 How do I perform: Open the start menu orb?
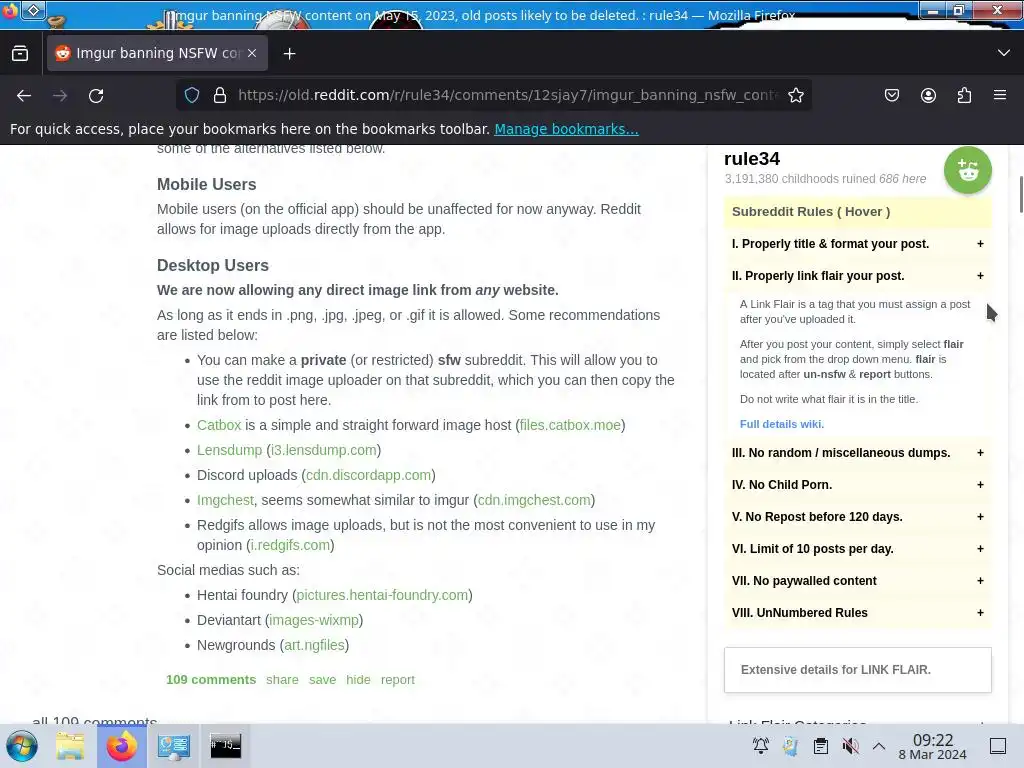(x=22, y=746)
